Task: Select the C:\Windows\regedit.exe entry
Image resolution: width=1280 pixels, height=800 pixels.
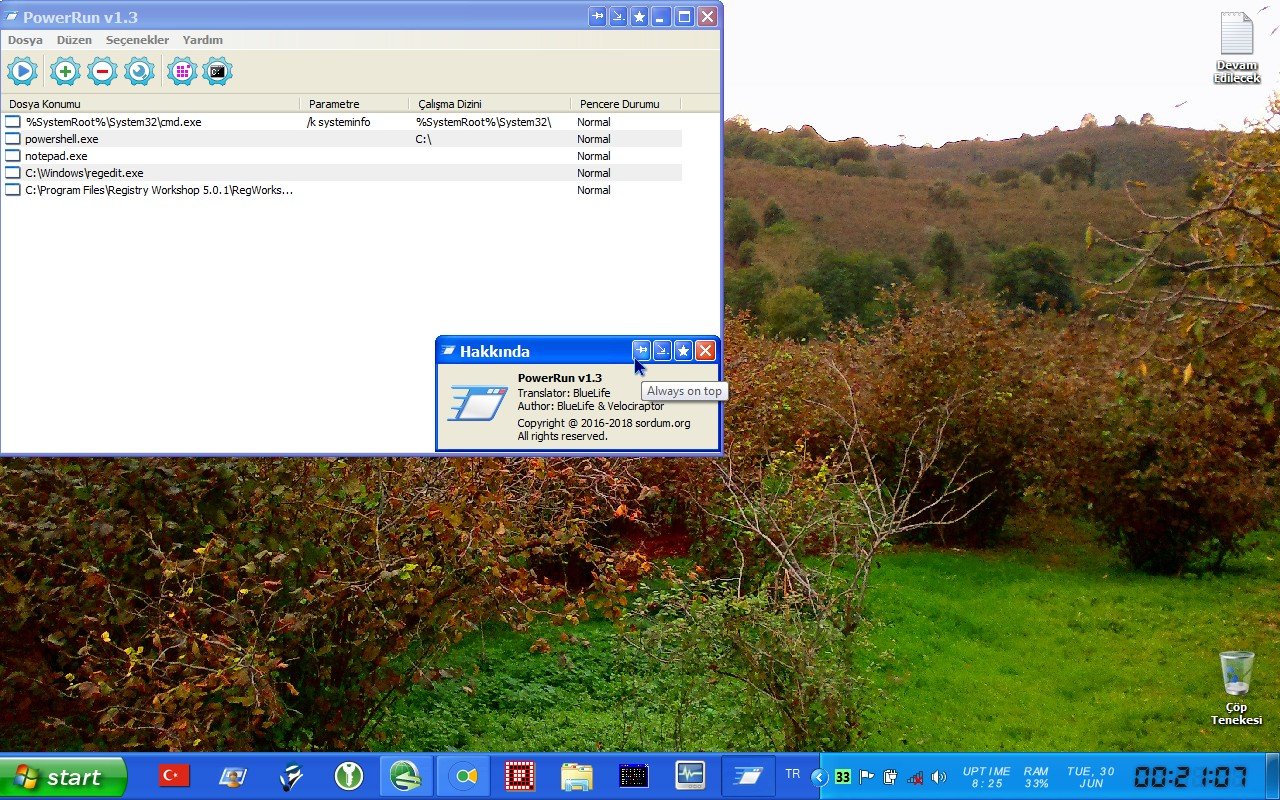Action: (x=341, y=173)
